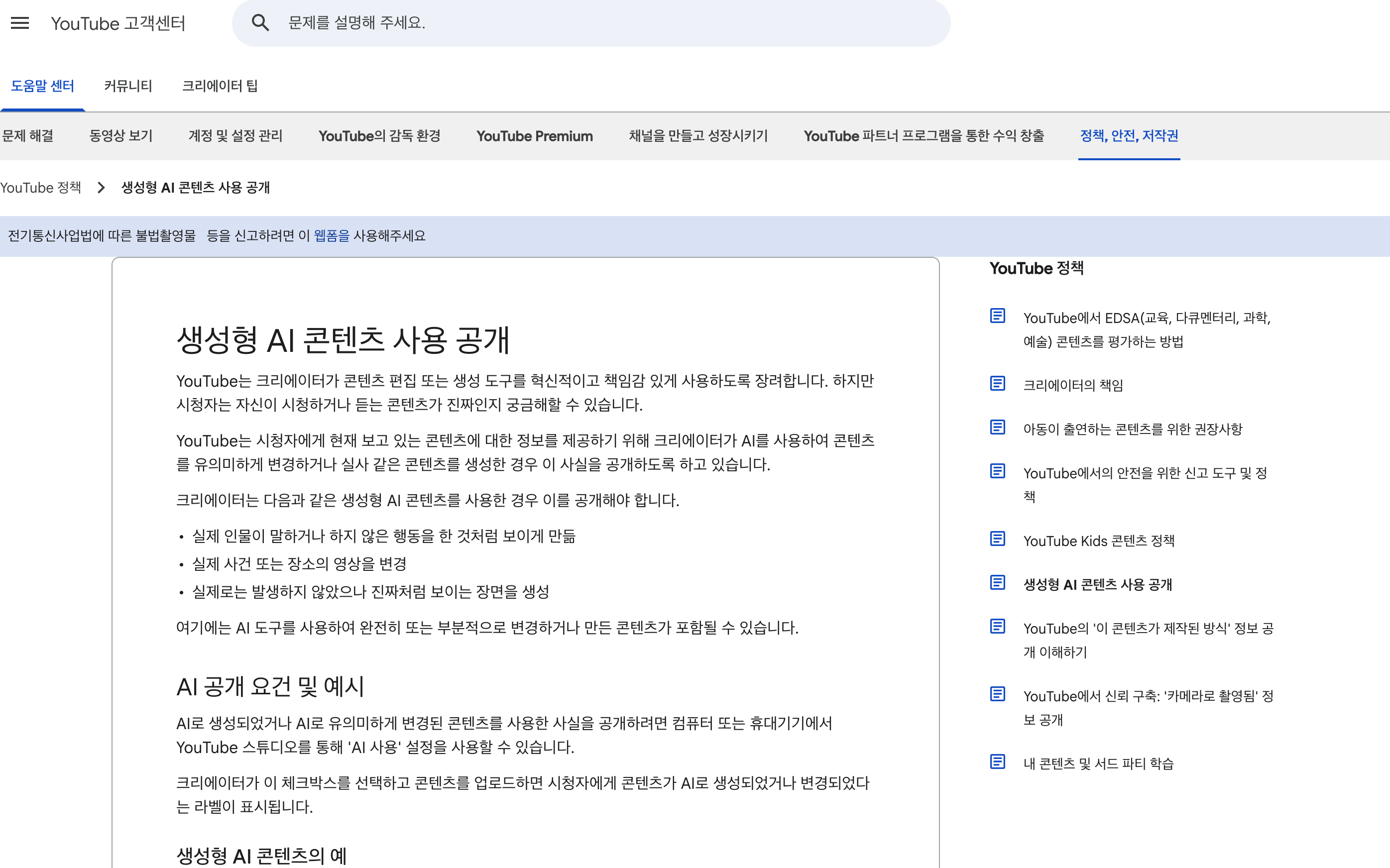Open the 문제 해결 category
This screenshot has height=868, width=1390.
coord(27,136)
